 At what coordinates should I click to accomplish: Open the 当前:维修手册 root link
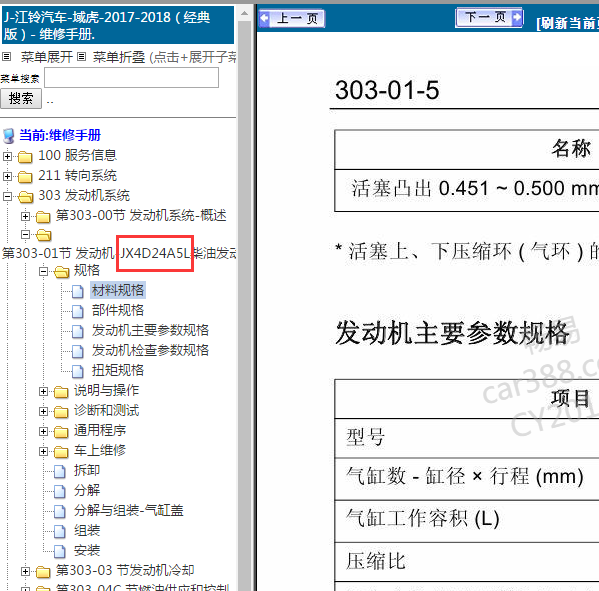click(x=60, y=135)
